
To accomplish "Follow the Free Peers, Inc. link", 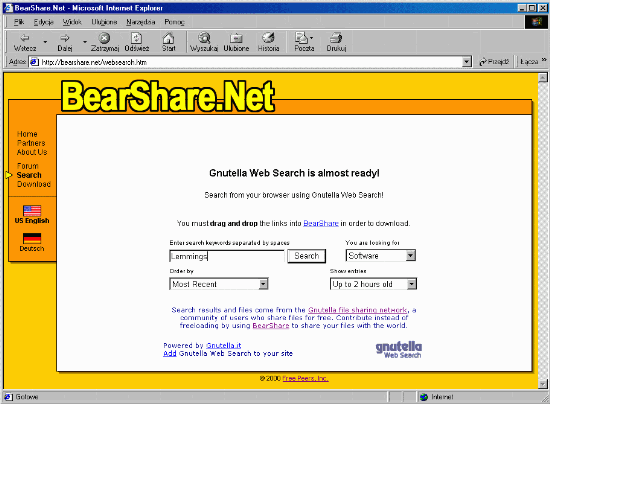I will [x=305, y=378].
